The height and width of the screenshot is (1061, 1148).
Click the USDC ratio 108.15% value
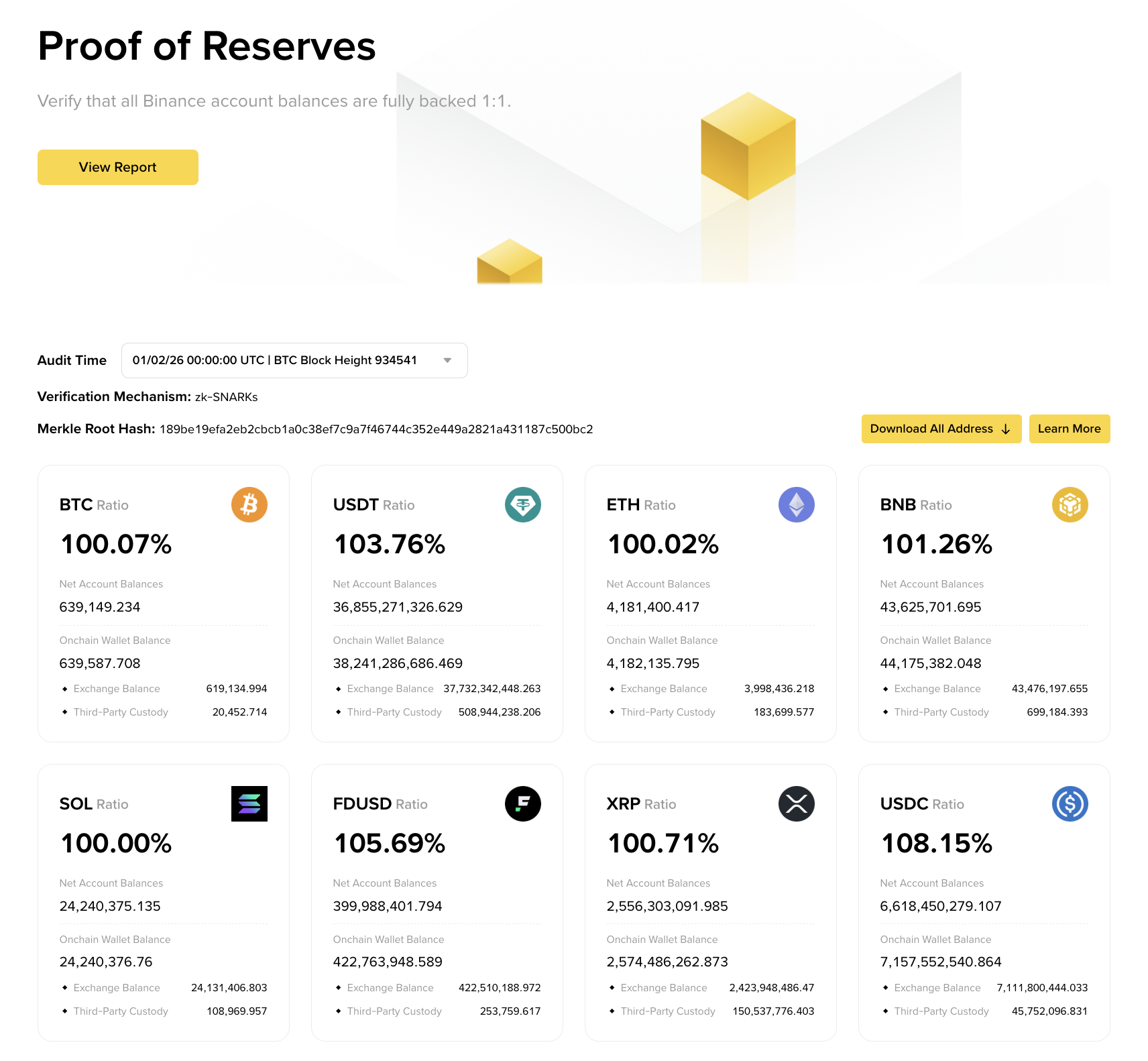coord(936,843)
